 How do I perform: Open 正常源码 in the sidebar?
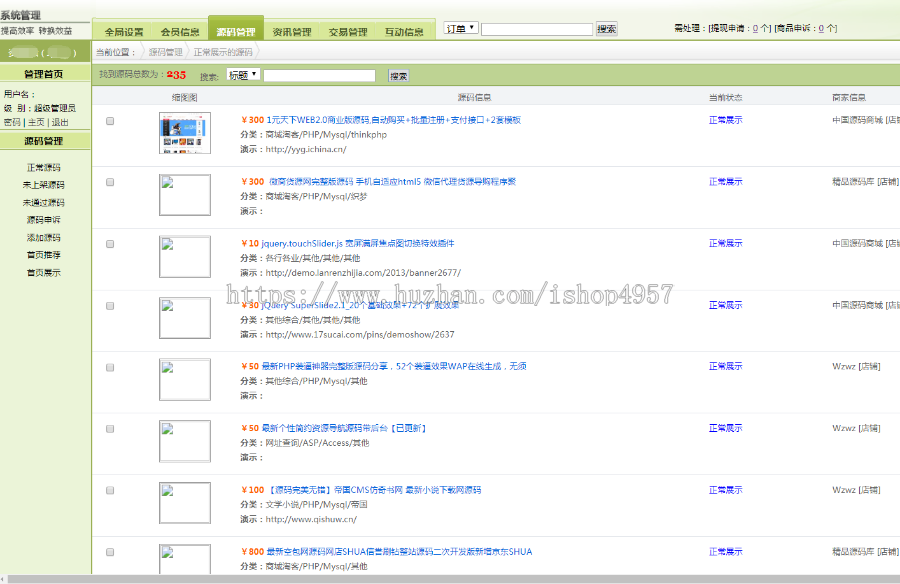click(x=44, y=168)
